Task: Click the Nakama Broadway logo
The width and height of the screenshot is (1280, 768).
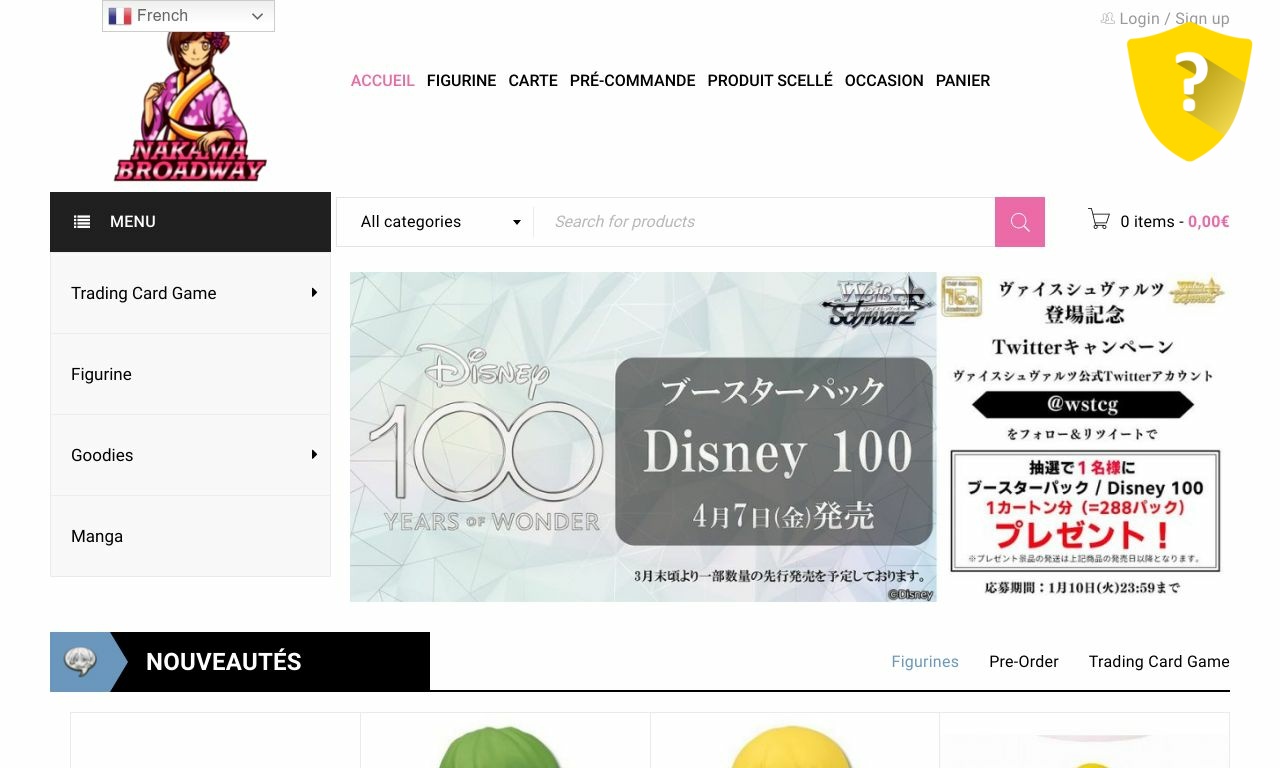Action: pyautogui.click(x=190, y=106)
